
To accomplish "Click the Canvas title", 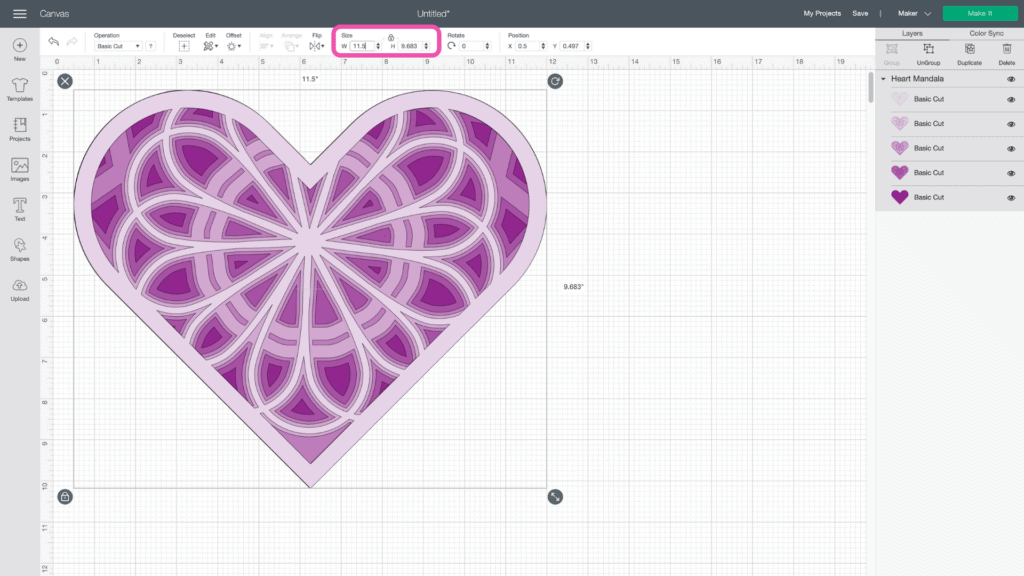I will [54, 14].
